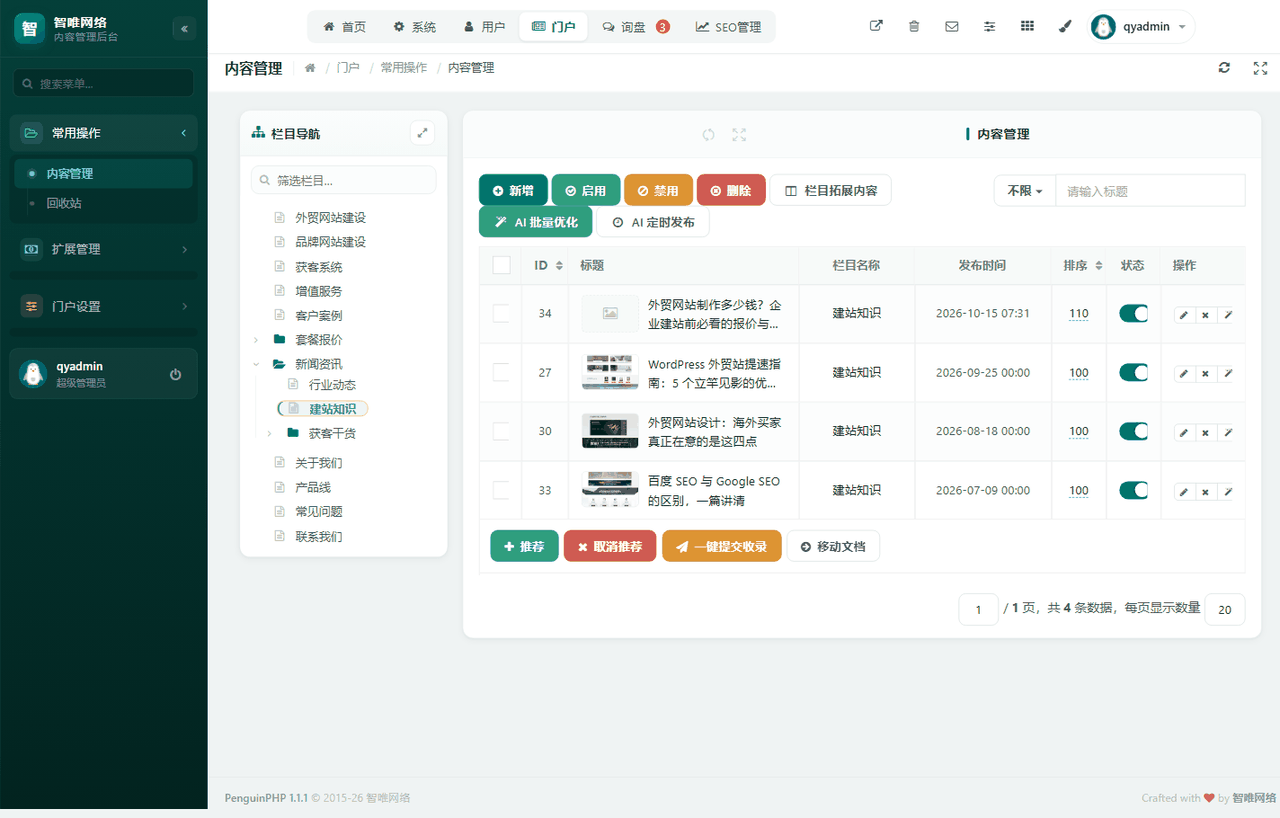Expand the 门户设置 sidebar menu
Image resolution: width=1280 pixels, height=818 pixels.
click(104, 306)
